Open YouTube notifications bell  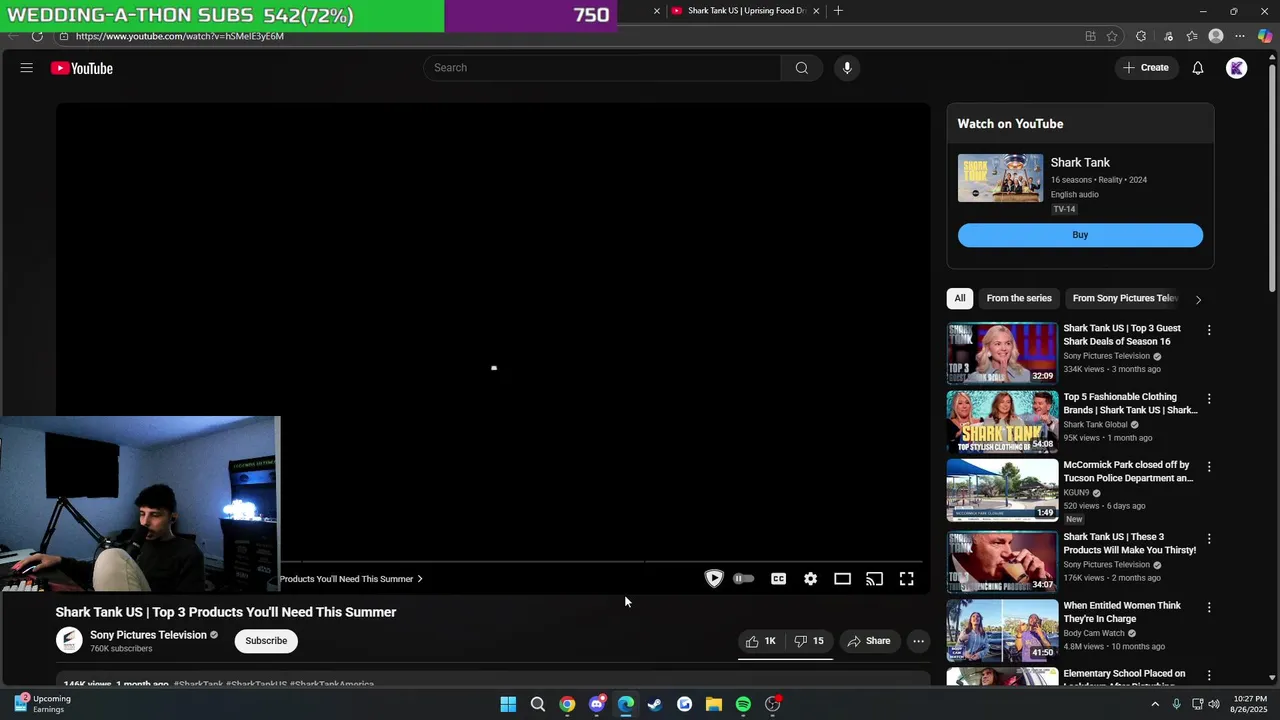pyautogui.click(x=1197, y=68)
